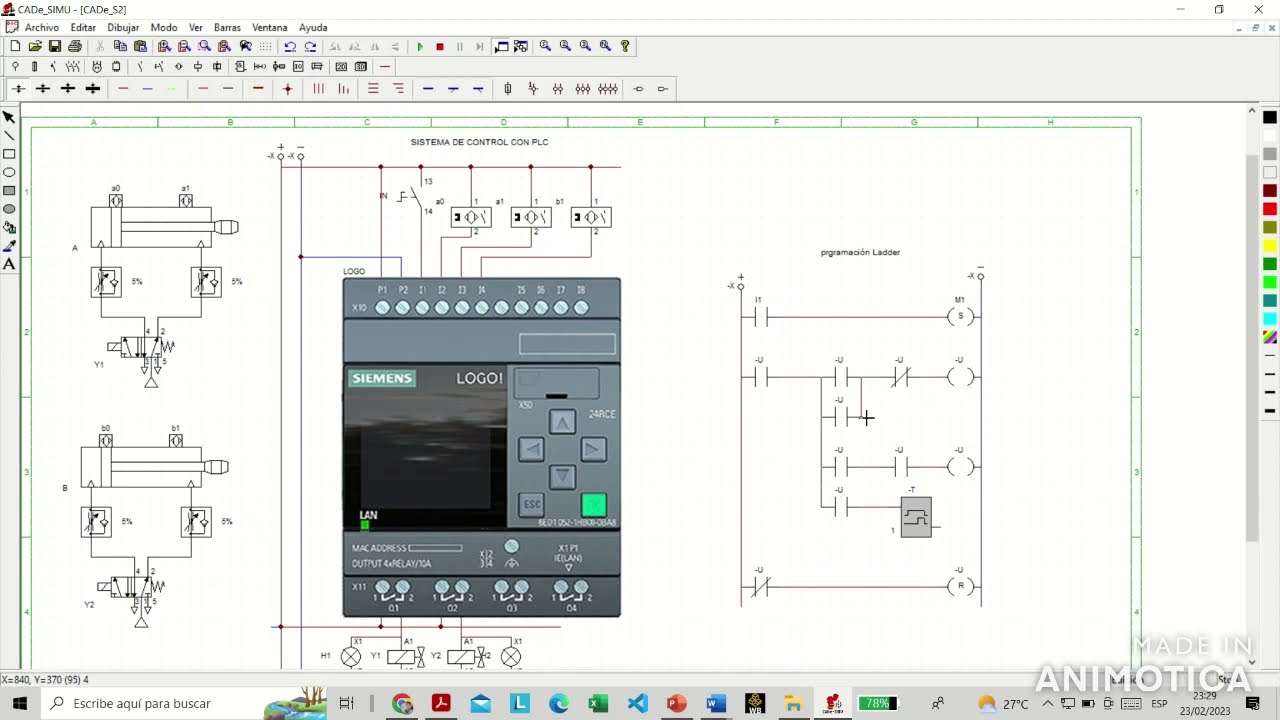
Task: Print the current diagram
Action: (75, 46)
